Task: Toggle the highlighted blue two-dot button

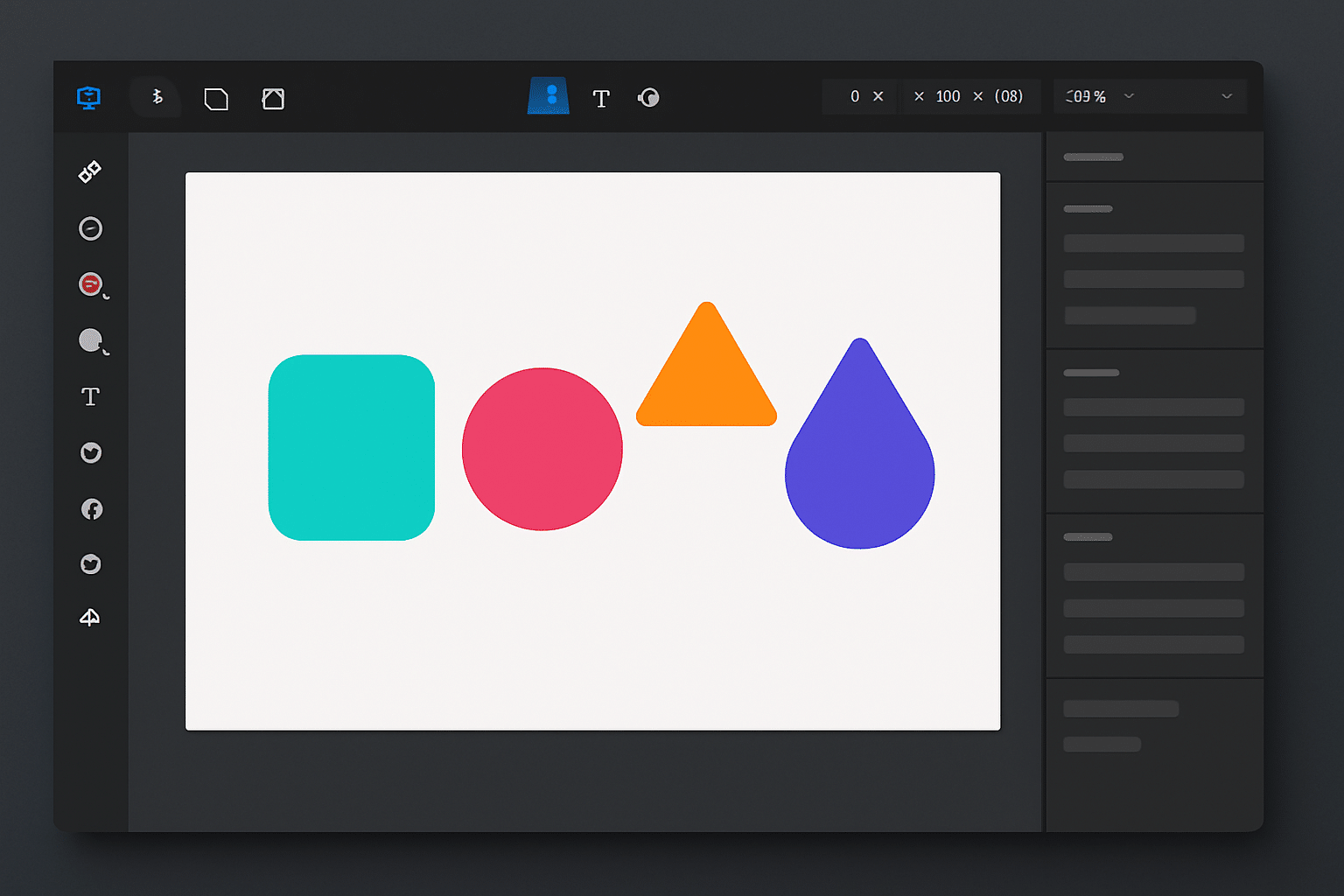Action: click(x=549, y=95)
